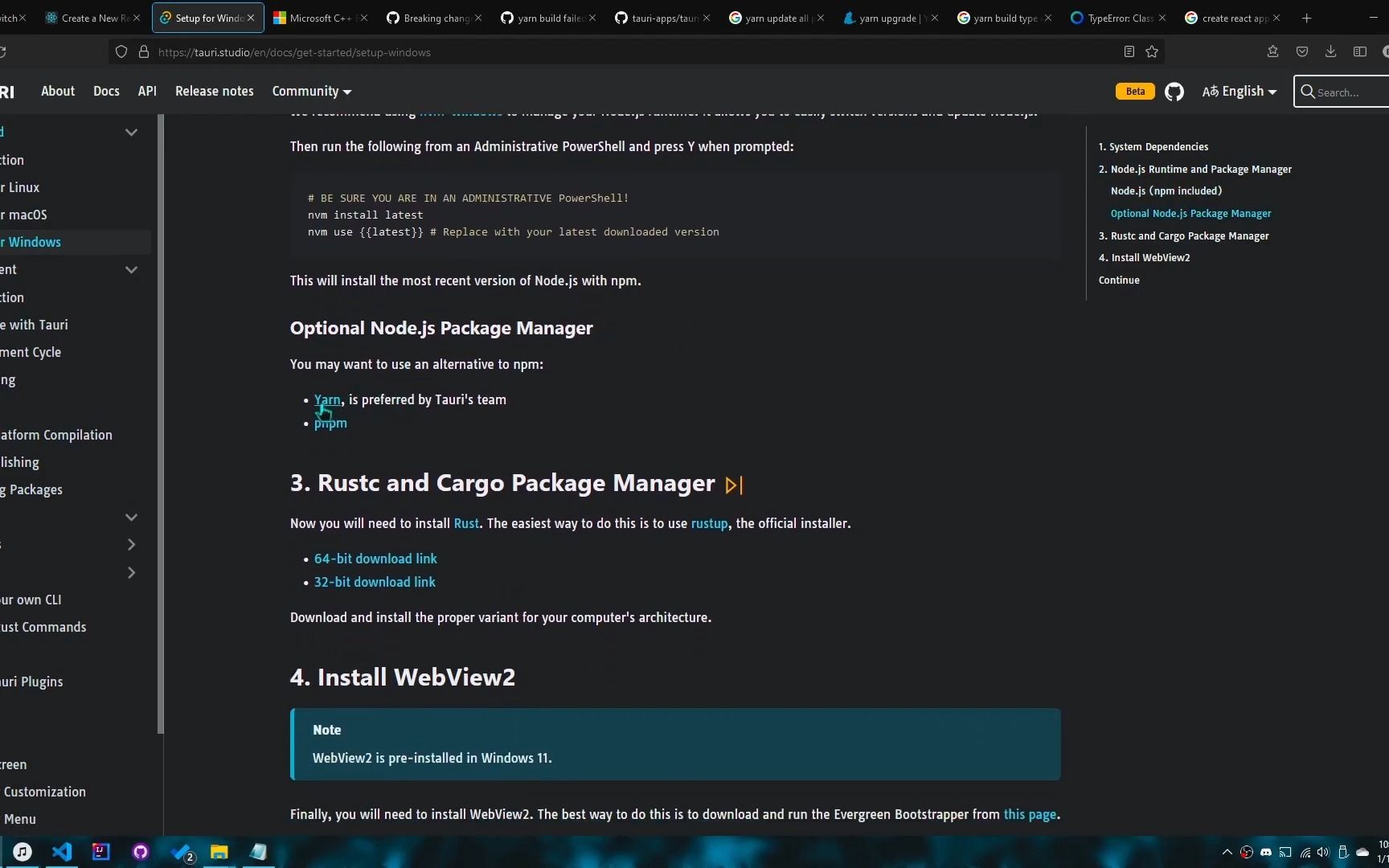Screen dimensions: 1389x868
Task: Open tracking protection shield icon
Action: click(121, 52)
